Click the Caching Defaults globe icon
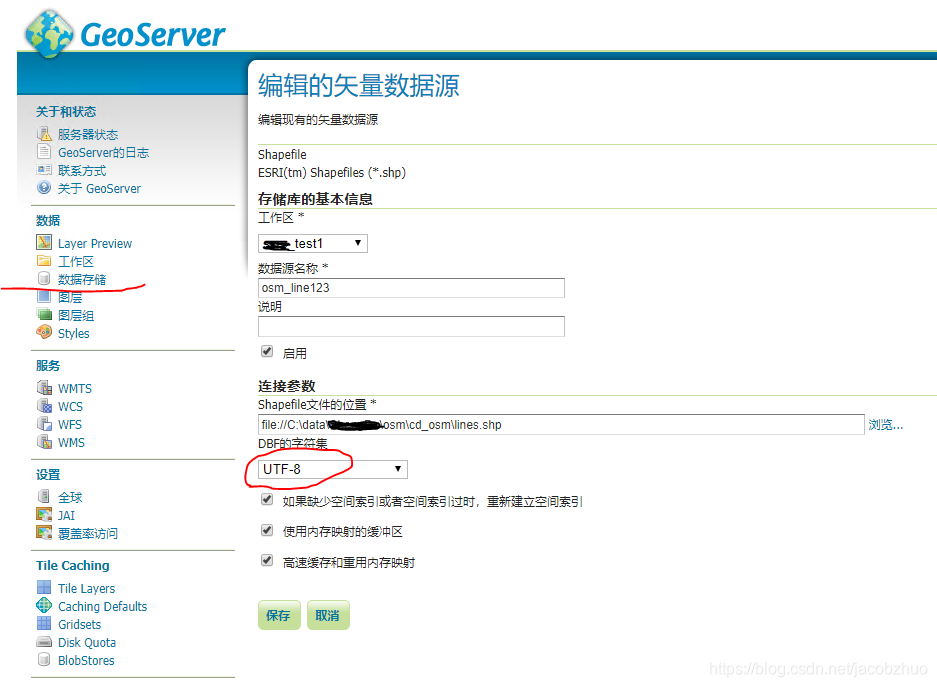The height and width of the screenshot is (687, 937). tap(44, 606)
